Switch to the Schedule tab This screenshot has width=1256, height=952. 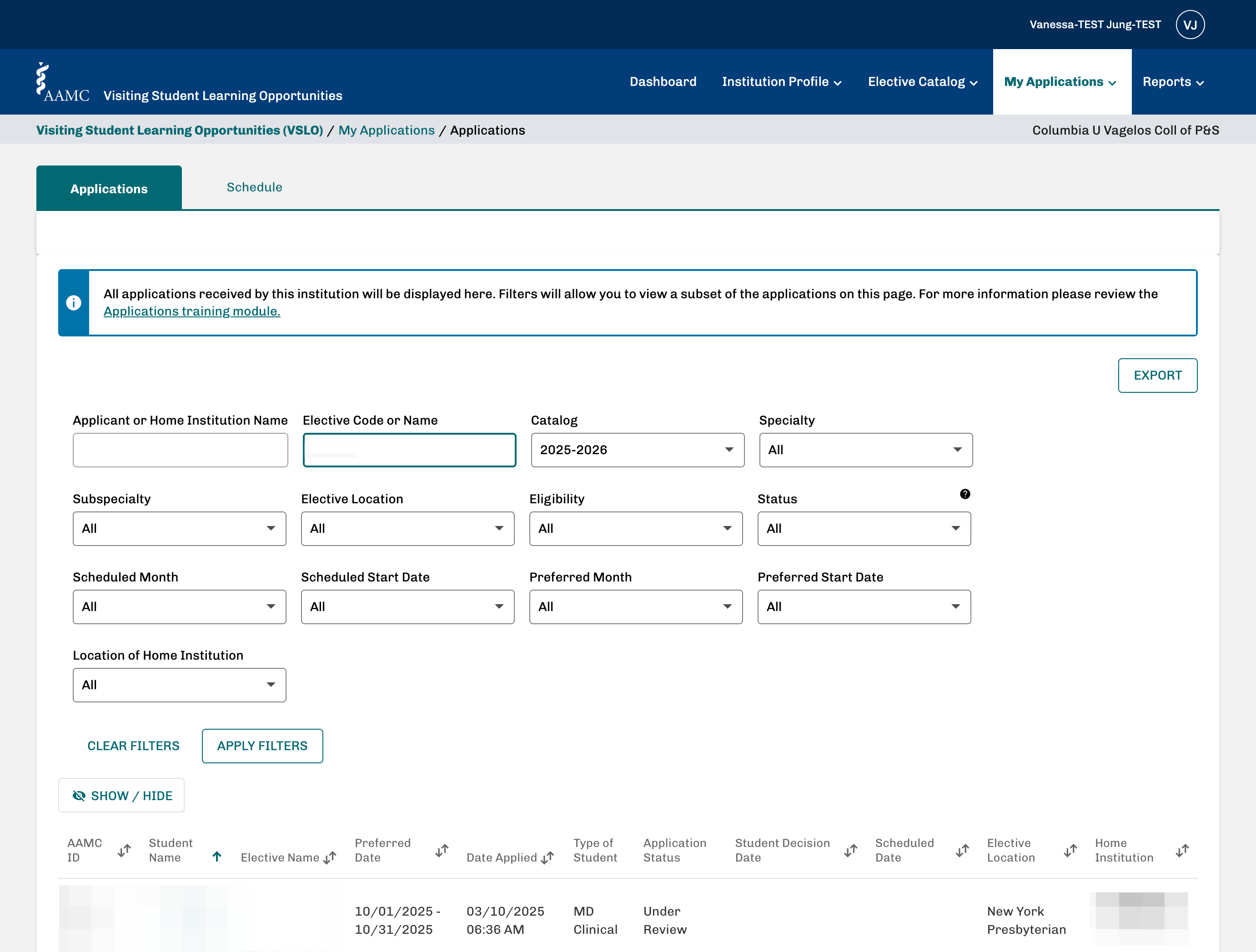[254, 187]
